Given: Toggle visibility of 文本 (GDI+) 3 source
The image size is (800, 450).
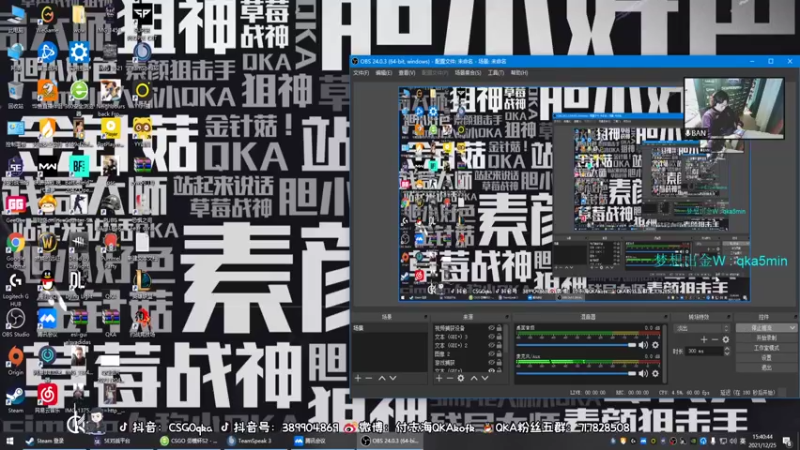Looking at the screenshot, I should pos(491,337).
